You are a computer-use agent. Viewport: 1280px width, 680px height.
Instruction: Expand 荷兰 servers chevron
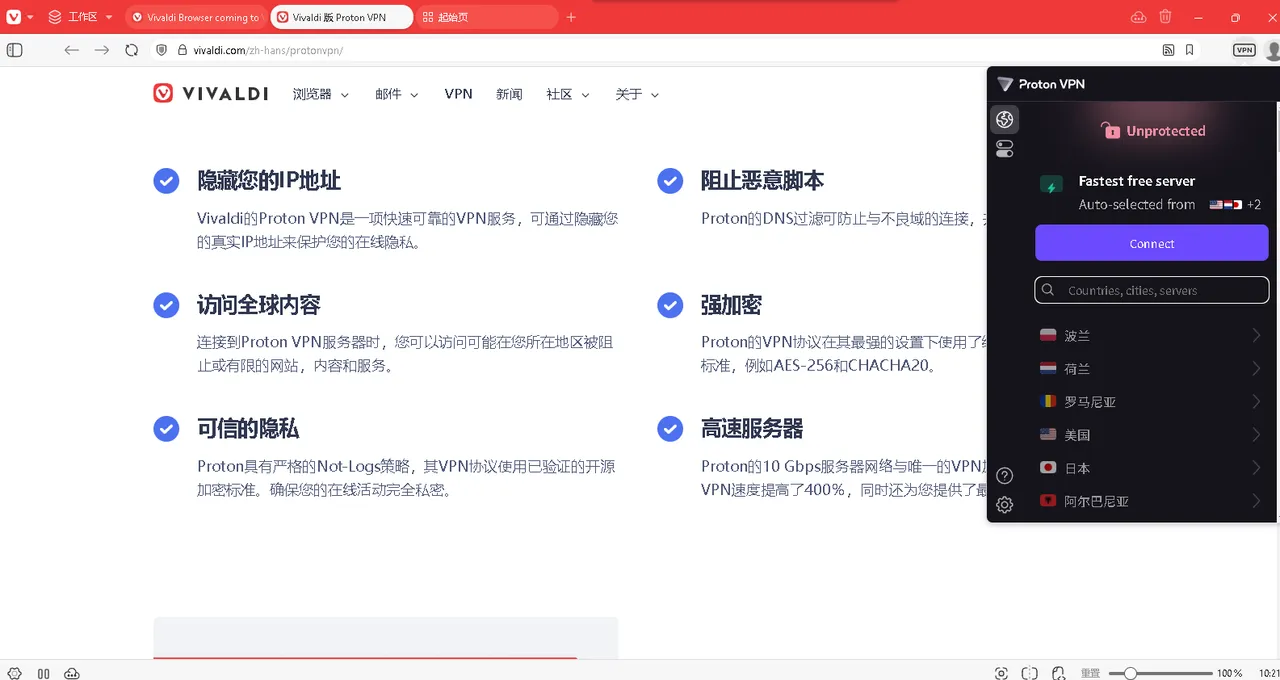(x=1257, y=369)
